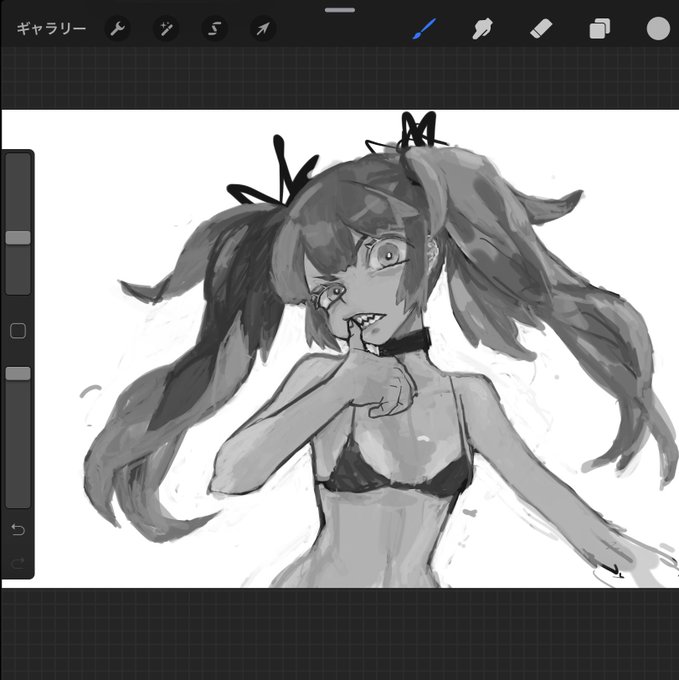Select the blue Brush tool
The height and width of the screenshot is (680, 679).
coord(424,29)
